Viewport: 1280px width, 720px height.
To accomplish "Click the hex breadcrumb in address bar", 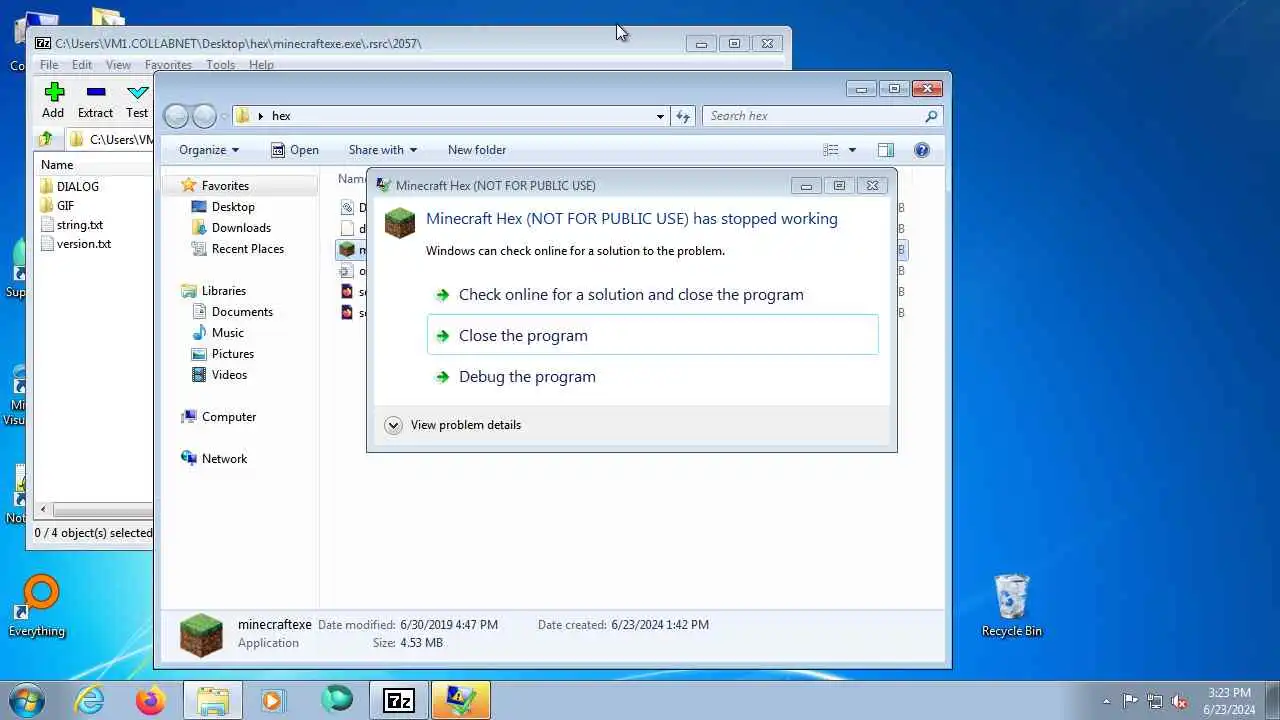I will coord(281,116).
